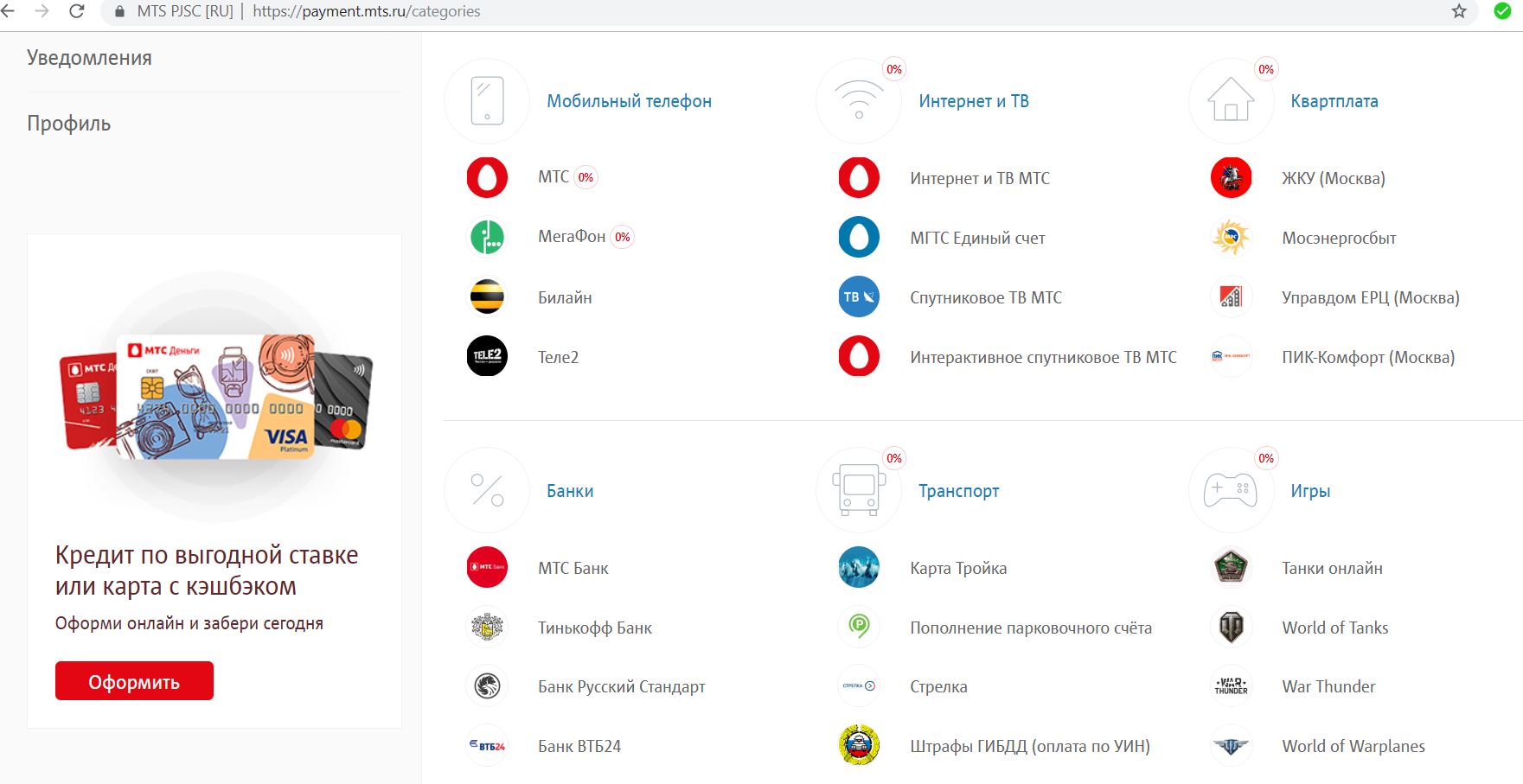
Task: Click the Интернет и ТВ МТС logo
Action: pos(859,178)
